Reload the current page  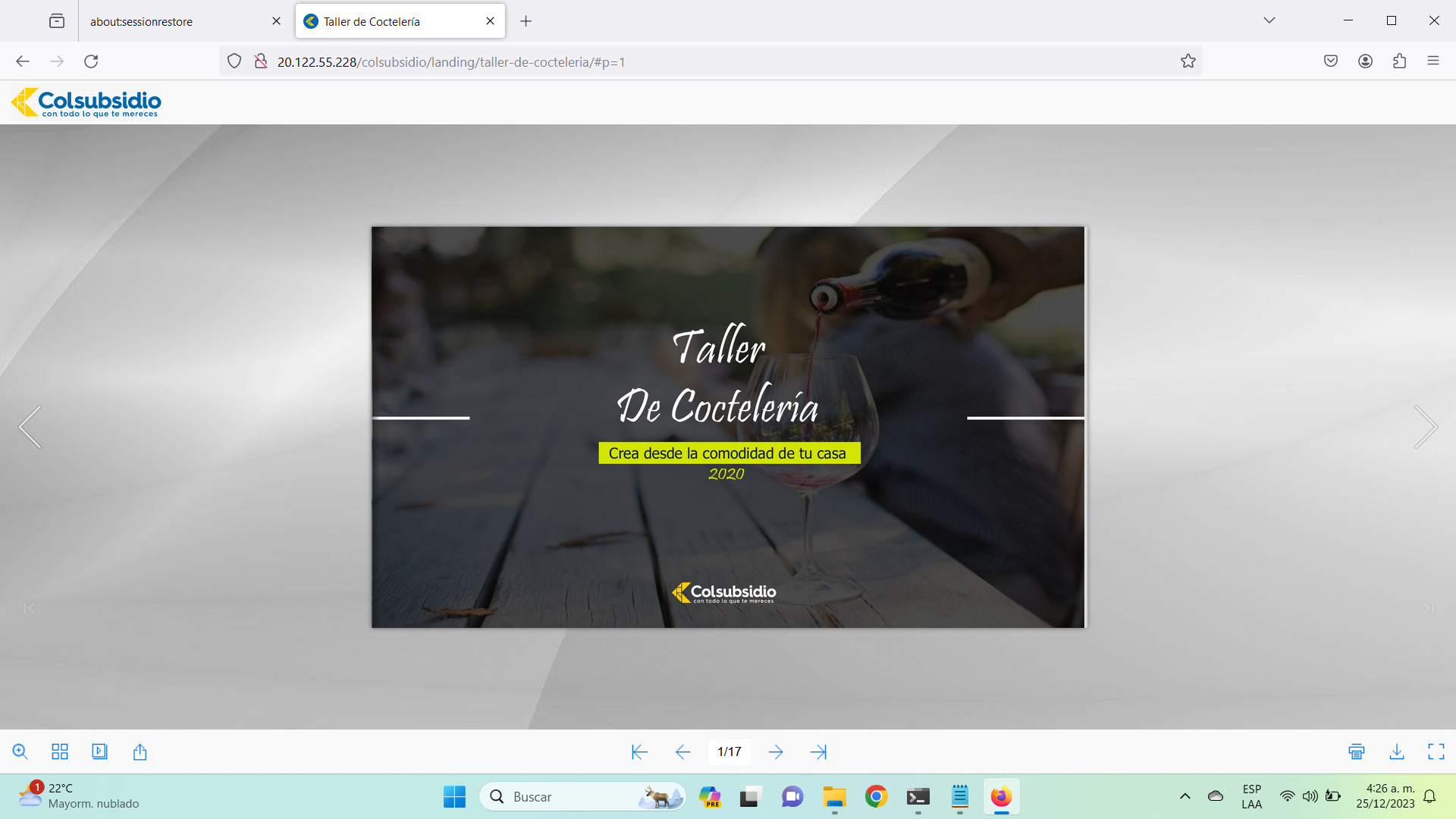pyautogui.click(x=91, y=61)
